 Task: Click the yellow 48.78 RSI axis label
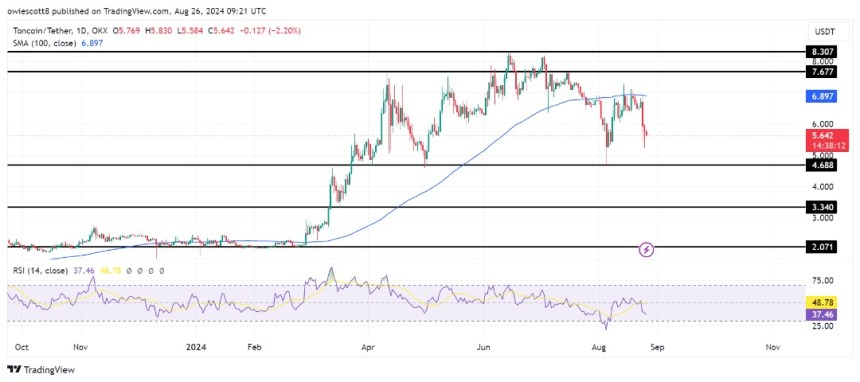click(x=821, y=302)
